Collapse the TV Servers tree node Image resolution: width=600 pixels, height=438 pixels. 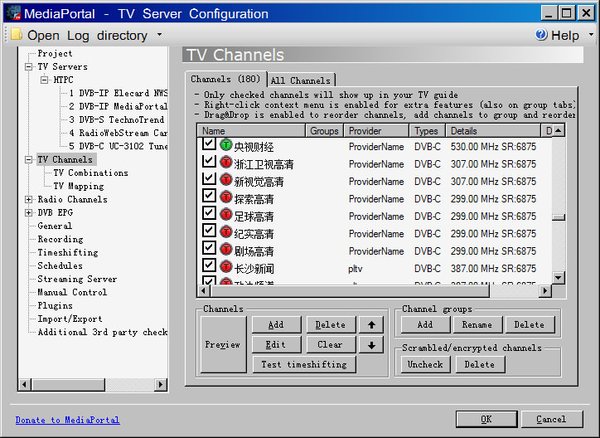click(28, 67)
